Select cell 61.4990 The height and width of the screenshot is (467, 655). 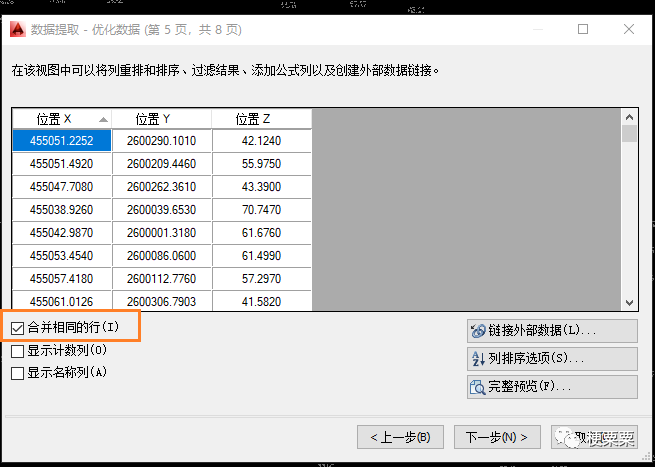[x=261, y=256]
